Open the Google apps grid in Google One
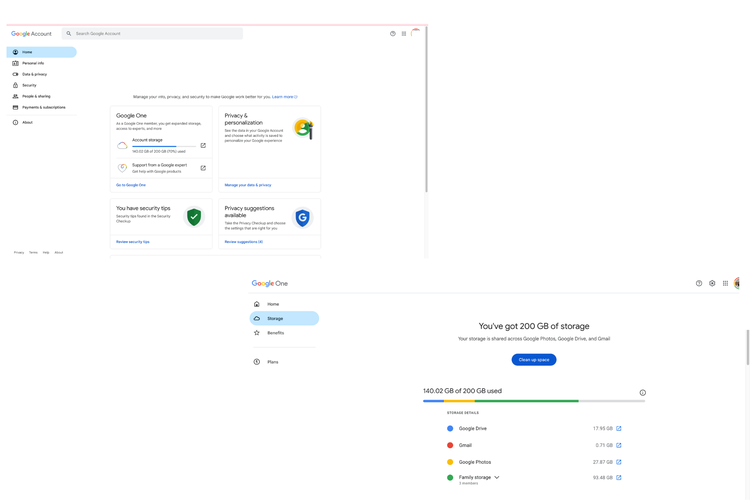Screen dimensions: 750x500 726,283
